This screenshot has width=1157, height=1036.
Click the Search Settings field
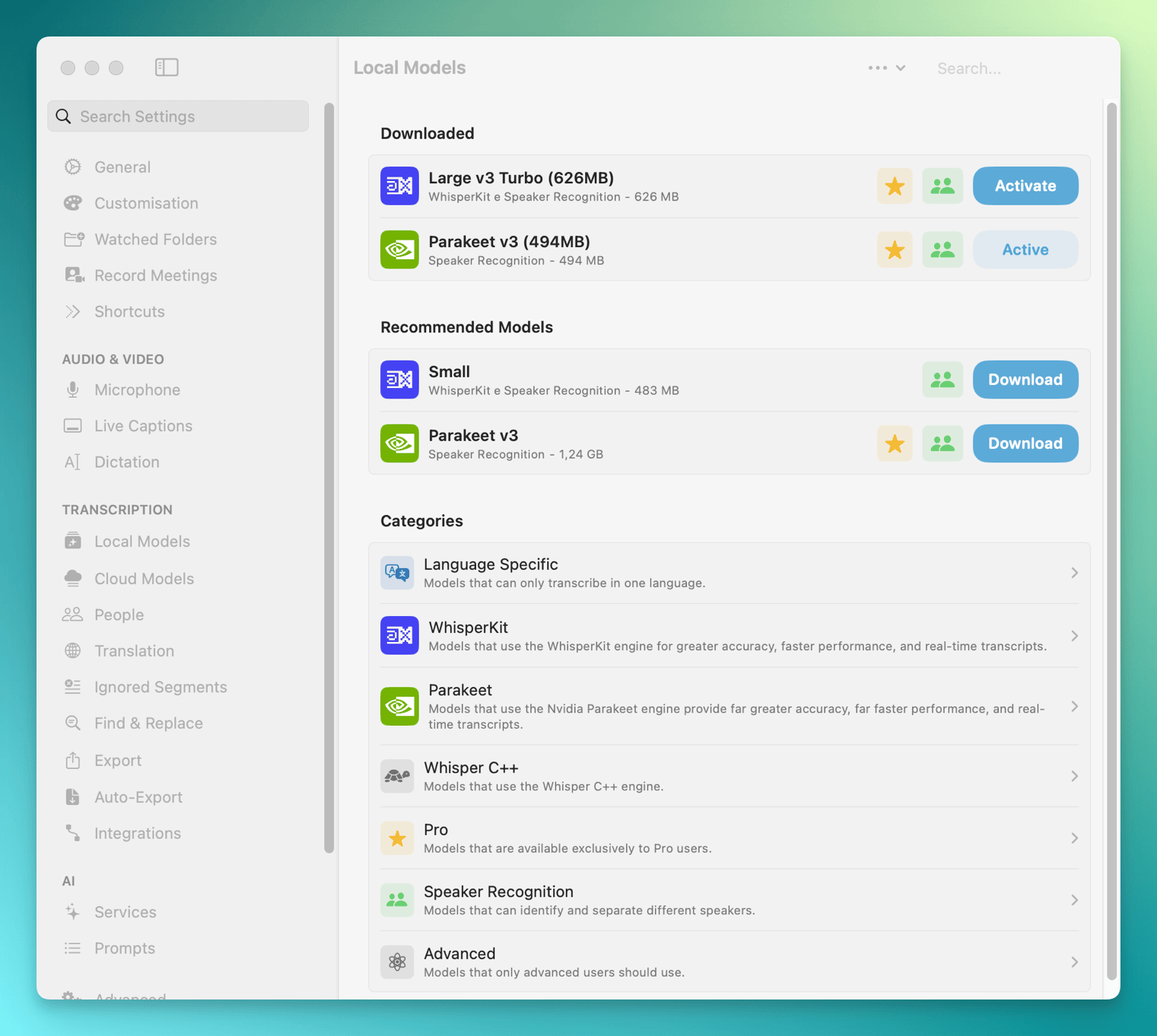[x=178, y=116]
